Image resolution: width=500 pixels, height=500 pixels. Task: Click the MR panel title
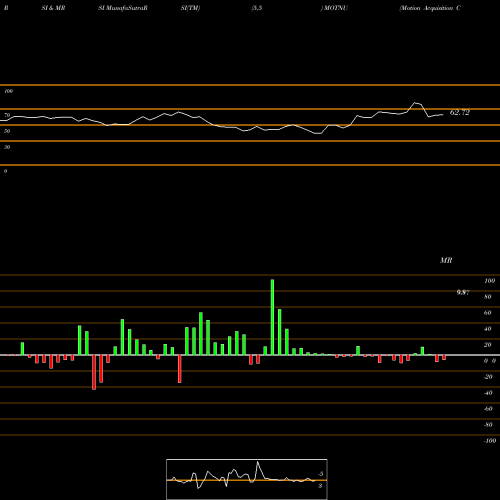[446, 260]
